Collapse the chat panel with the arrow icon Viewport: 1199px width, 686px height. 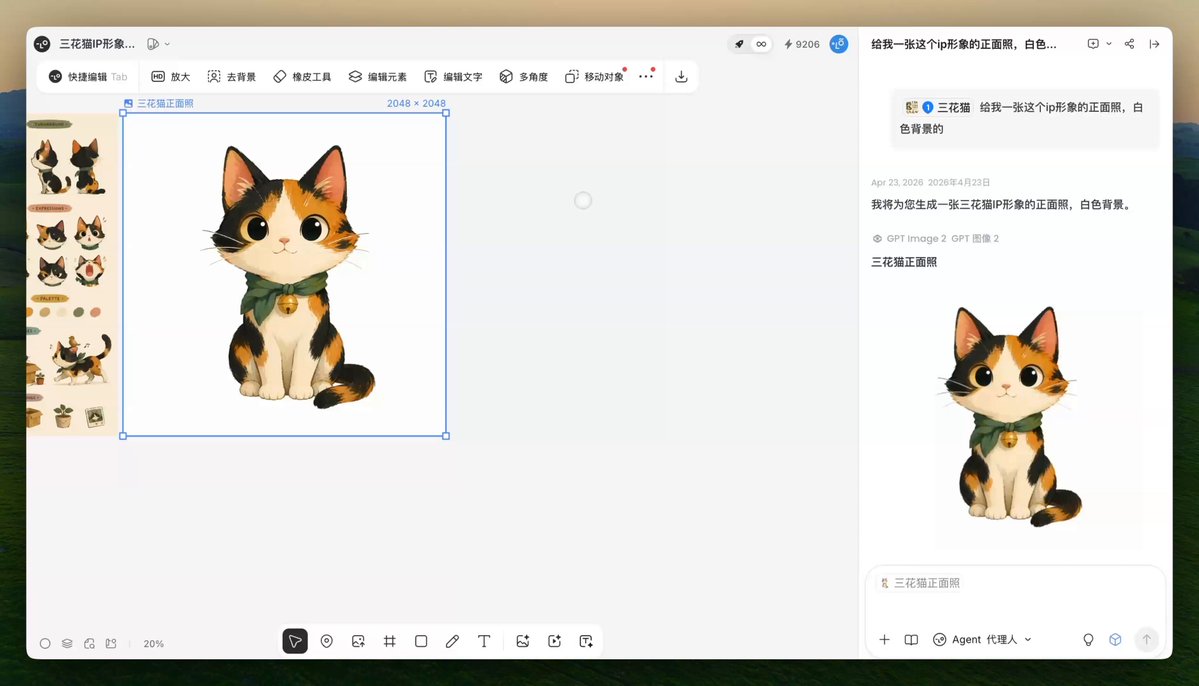[1154, 44]
